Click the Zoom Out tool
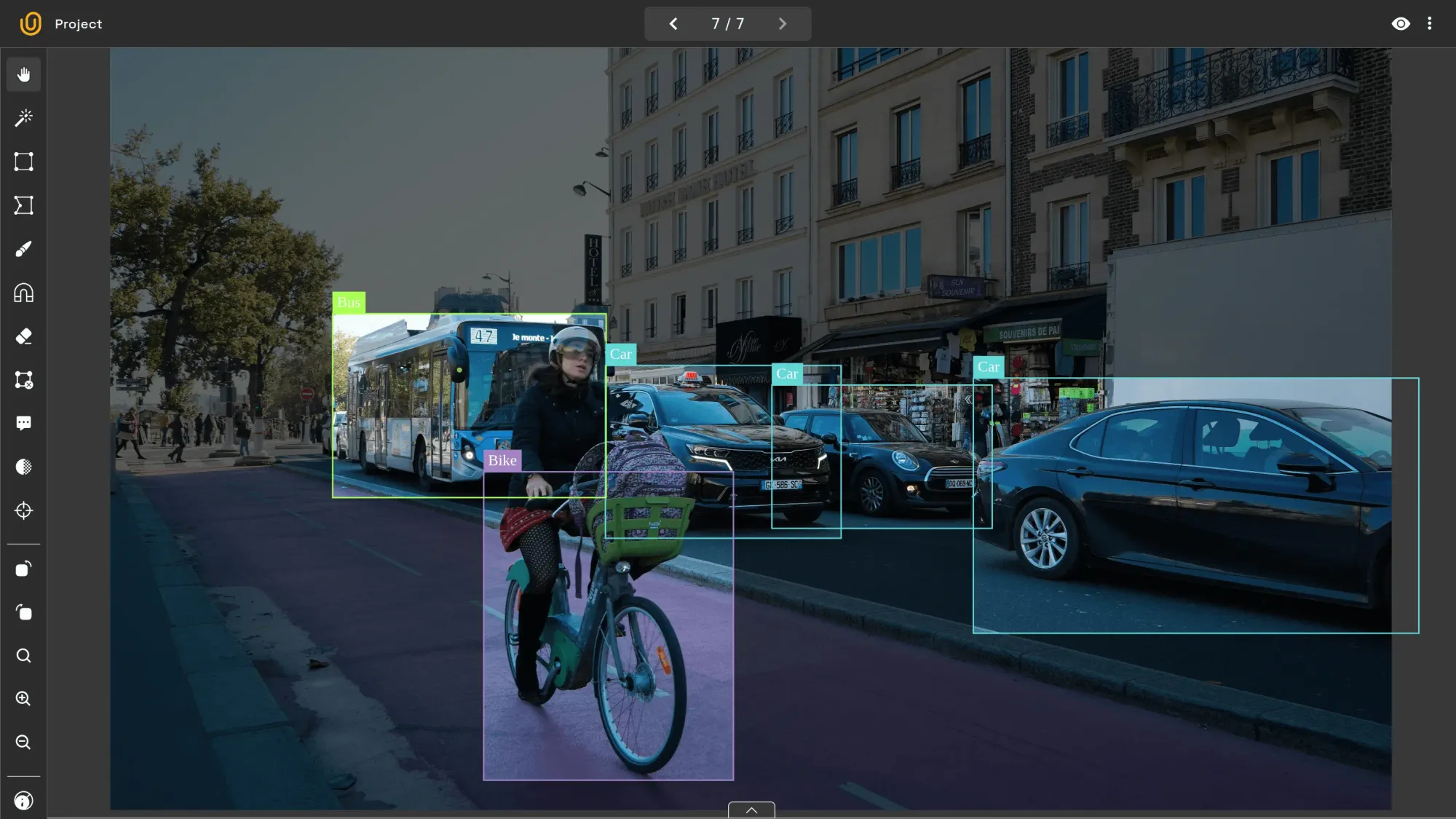The height and width of the screenshot is (819, 1456). [23, 742]
